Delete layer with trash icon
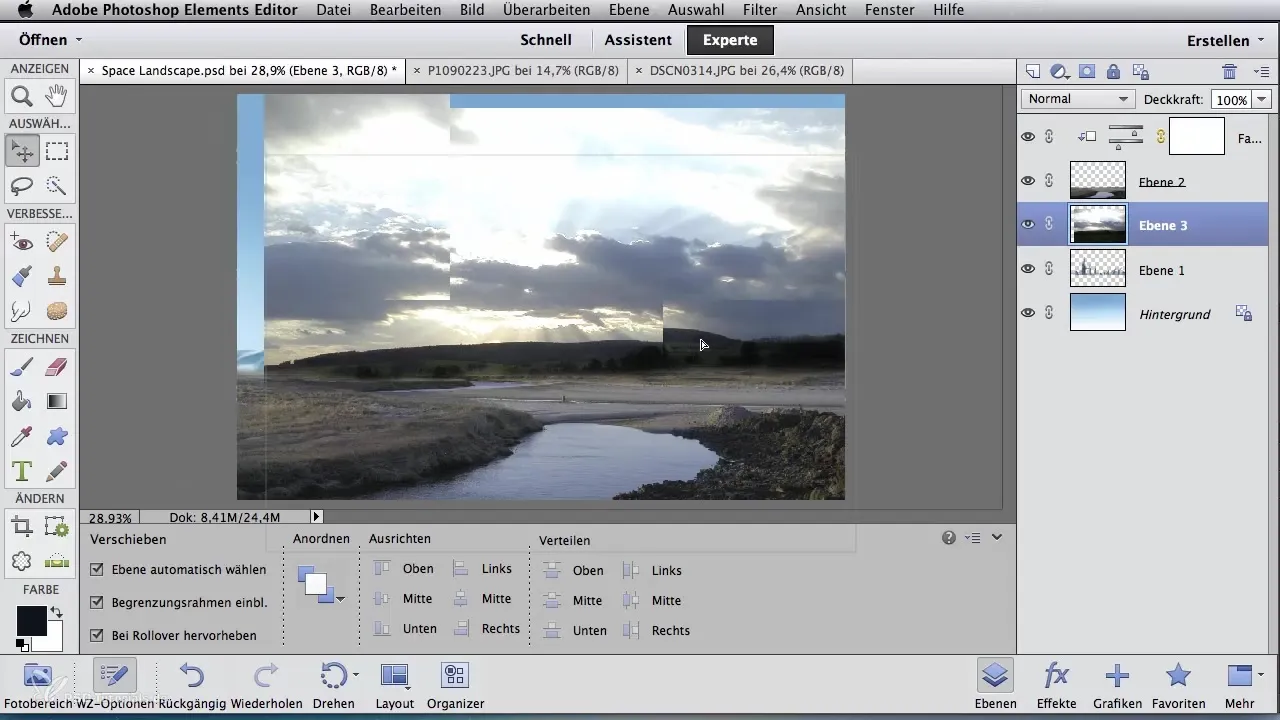 click(1230, 71)
